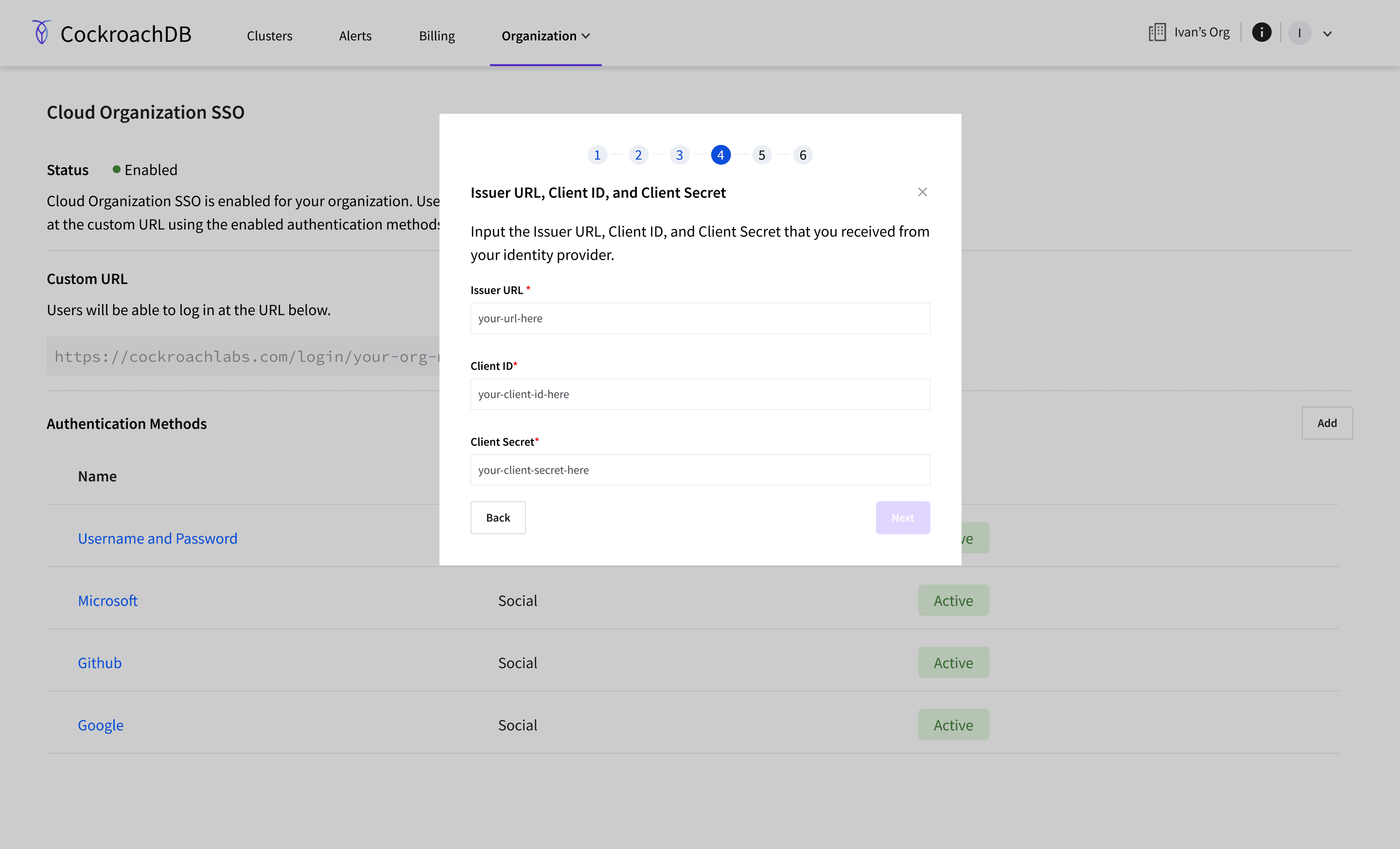Click the CockroachDB logo icon
The width and height of the screenshot is (1400, 849).
pyautogui.click(x=41, y=33)
